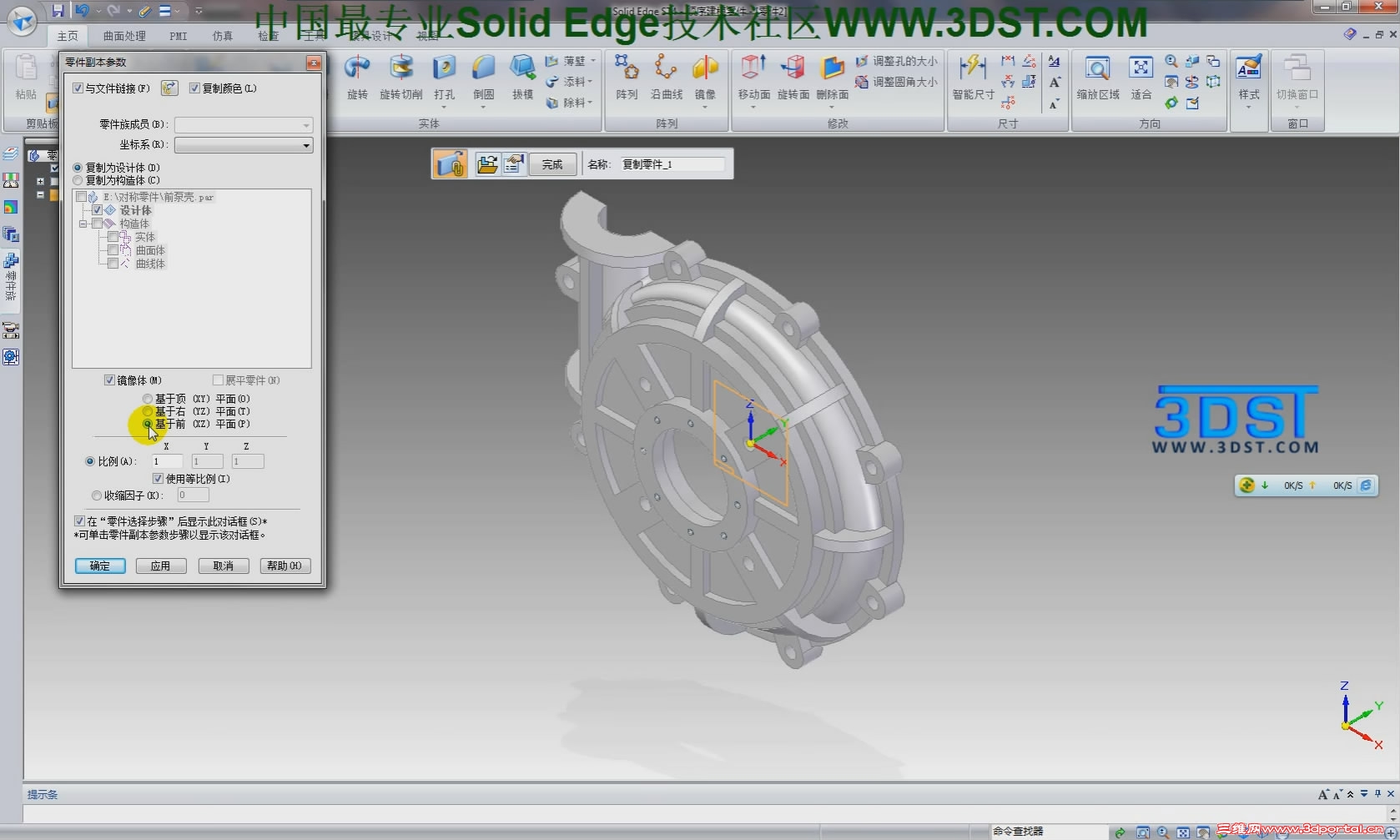The image size is (1400, 840).
Task: Switch to the Simulation (仿真) ribbon tab
Action: pyautogui.click(x=223, y=36)
